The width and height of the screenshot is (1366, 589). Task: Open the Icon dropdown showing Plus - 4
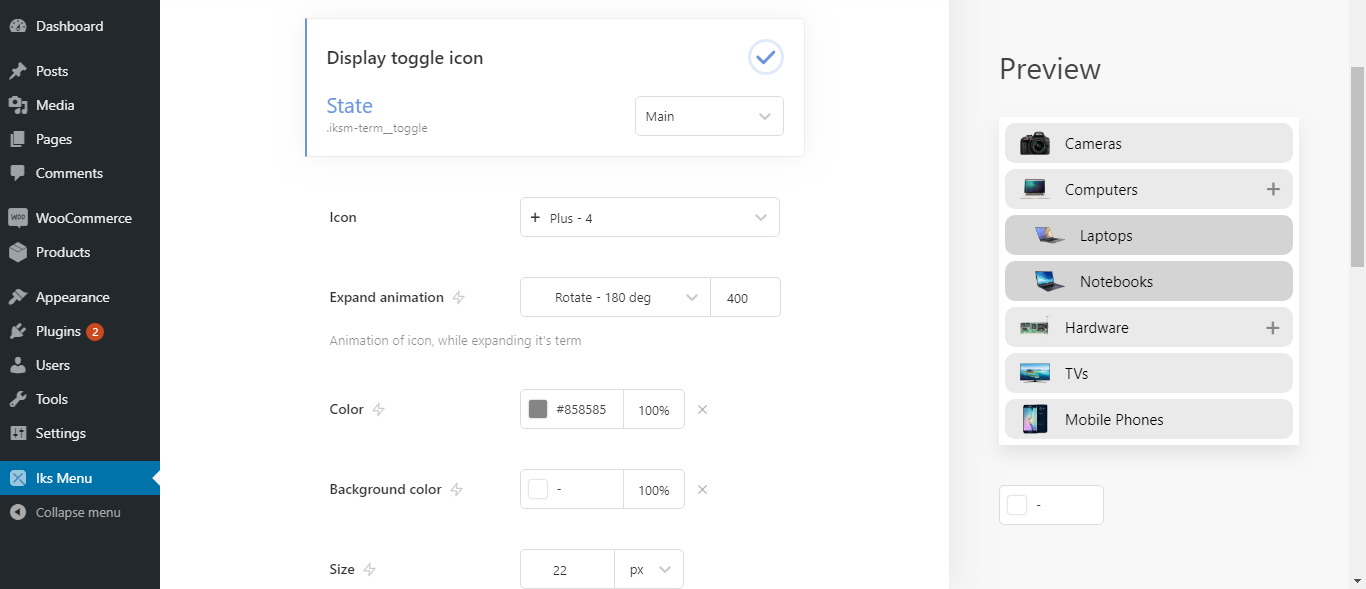pos(649,217)
